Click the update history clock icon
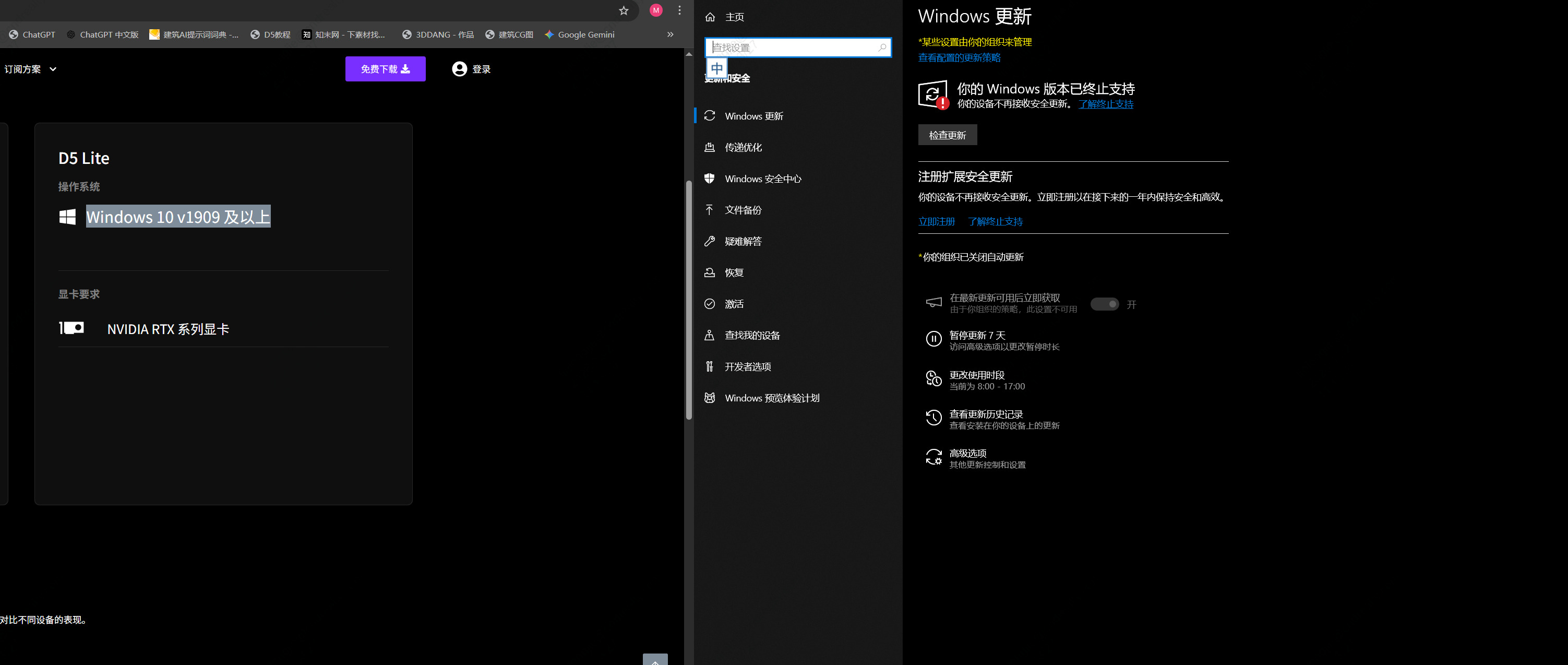 (933, 418)
